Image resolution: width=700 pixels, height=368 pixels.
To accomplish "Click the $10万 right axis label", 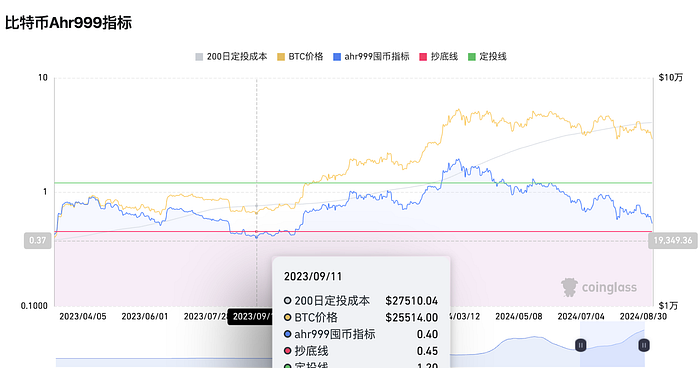I will pyautogui.click(x=671, y=78).
